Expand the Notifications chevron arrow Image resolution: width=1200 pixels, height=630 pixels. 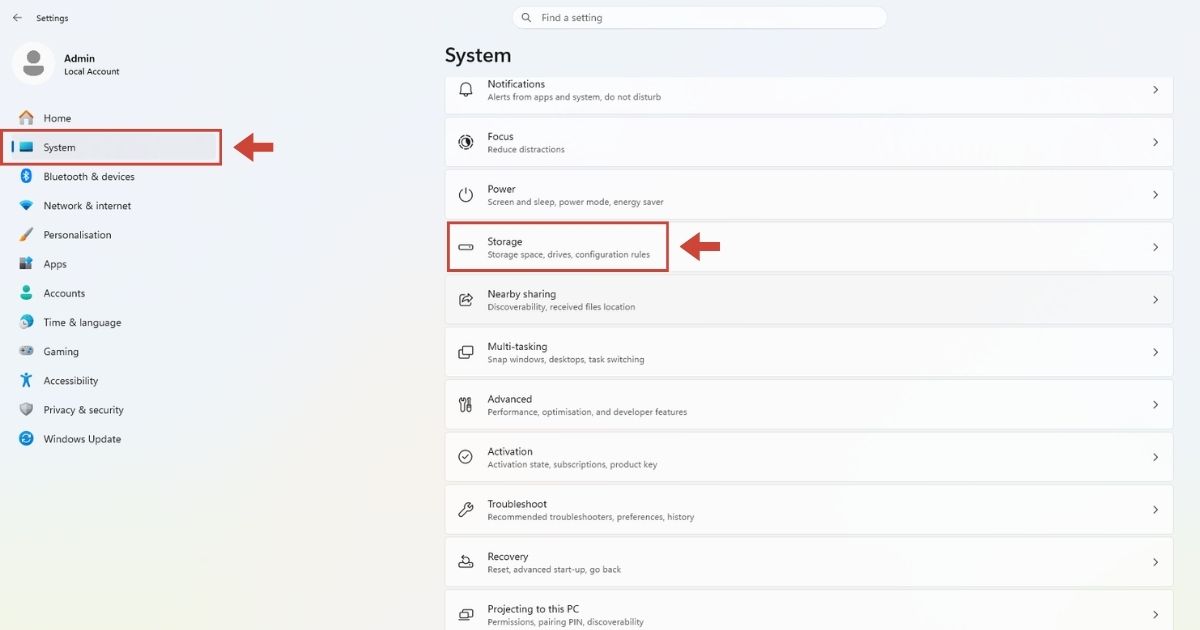click(x=1155, y=90)
